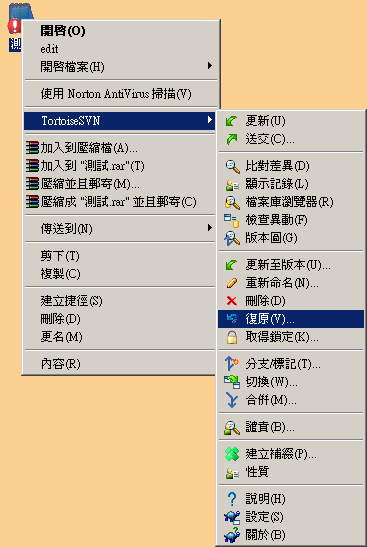Screen dimensions: 367x547
Task: Click the commit arrow icon beside 送交(C)
Action: (x=231, y=139)
